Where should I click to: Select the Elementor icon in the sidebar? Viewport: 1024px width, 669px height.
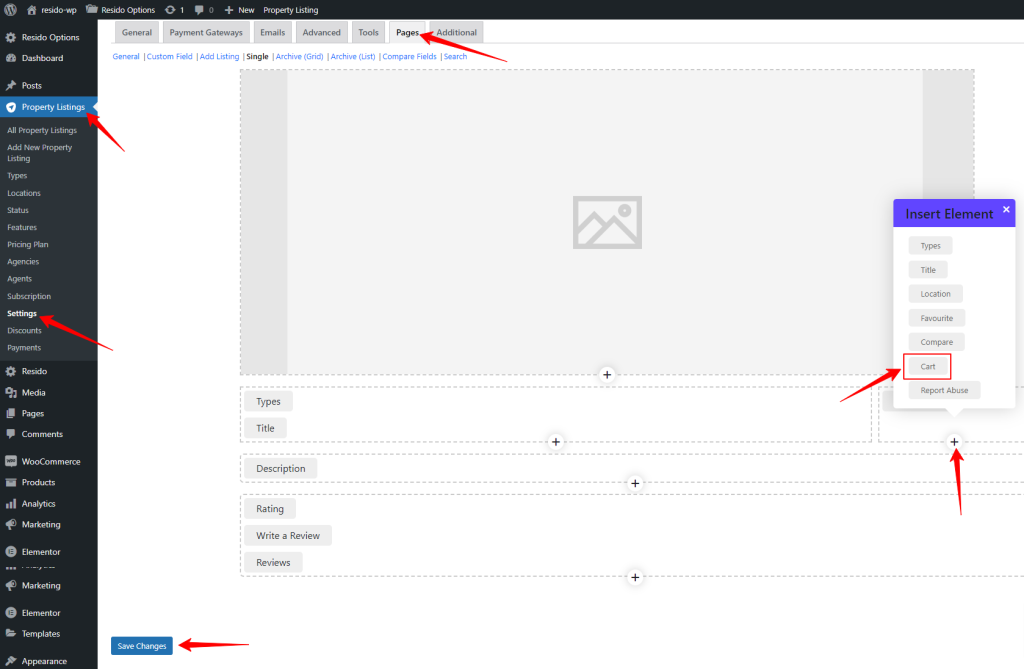(x=10, y=551)
